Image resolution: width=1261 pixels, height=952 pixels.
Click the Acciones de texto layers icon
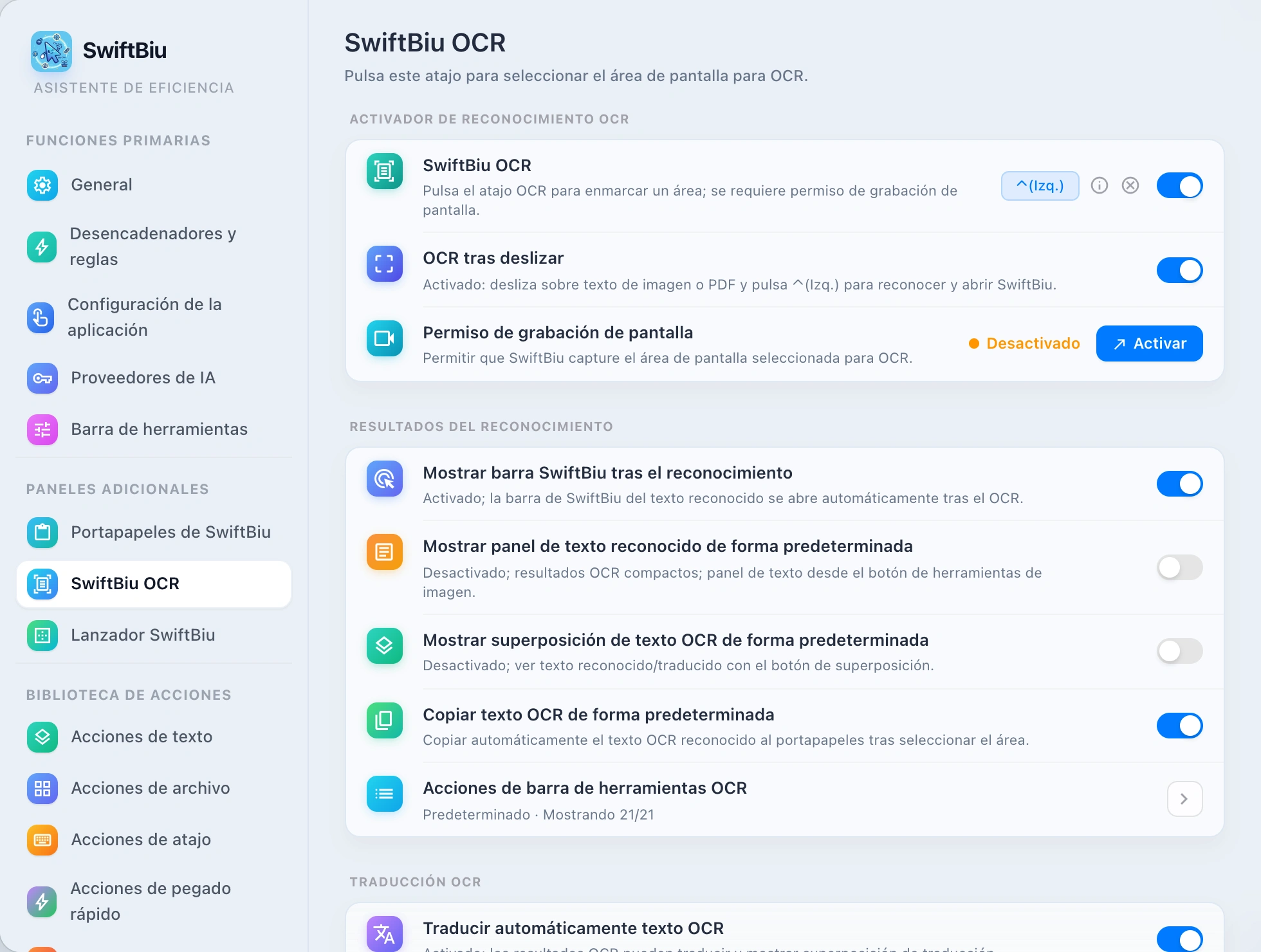pyautogui.click(x=42, y=737)
